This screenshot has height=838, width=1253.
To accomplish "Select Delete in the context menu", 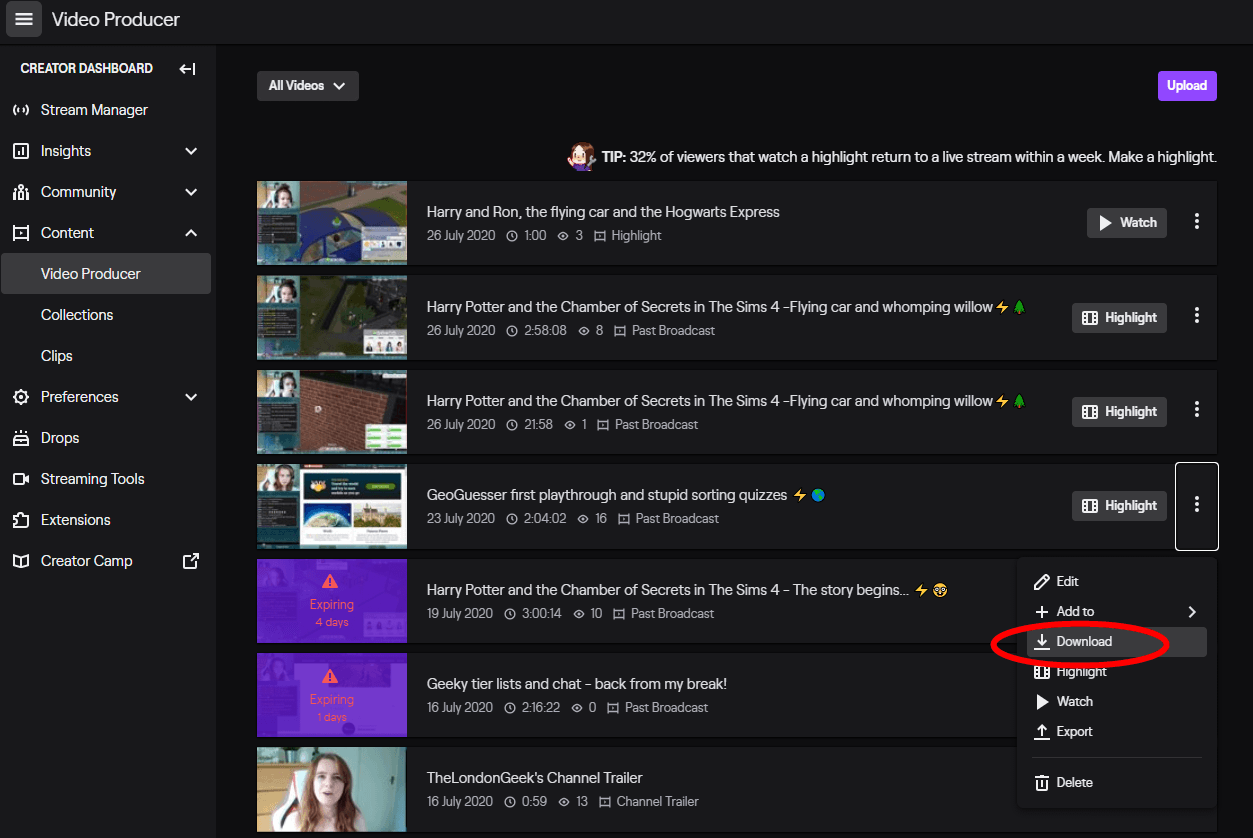I will pyautogui.click(x=1116, y=783).
